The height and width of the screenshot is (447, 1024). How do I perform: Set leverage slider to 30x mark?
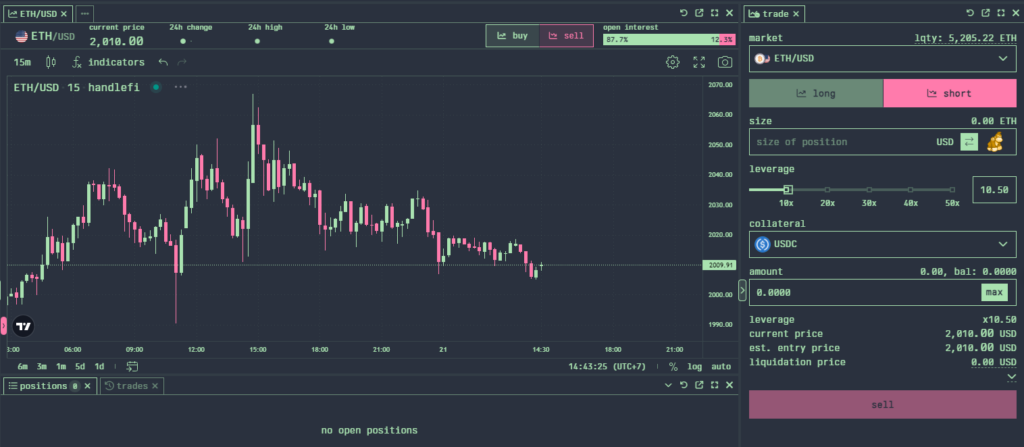[869, 190]
